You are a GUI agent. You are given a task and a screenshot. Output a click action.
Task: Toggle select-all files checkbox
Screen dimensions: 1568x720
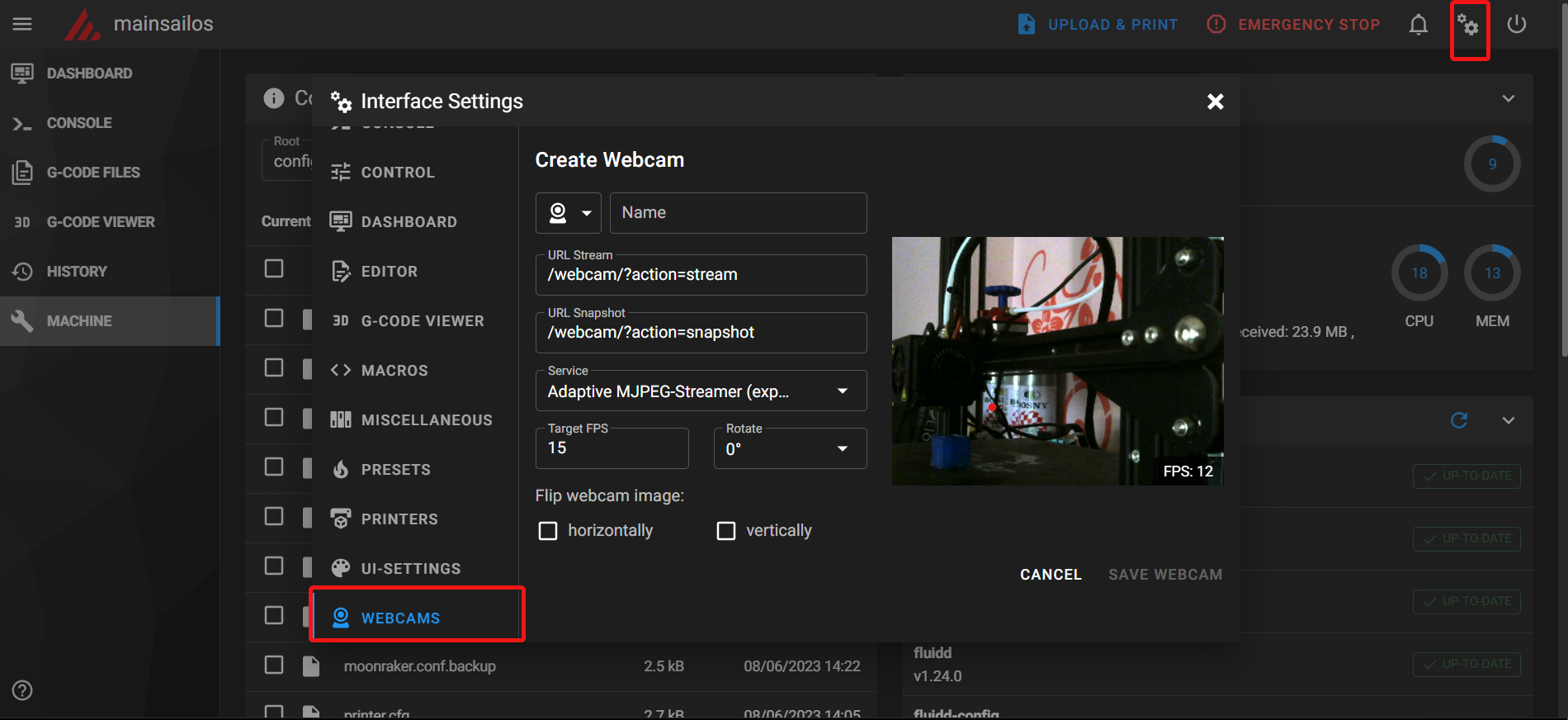pyautogui.click(x=274, y=269)
